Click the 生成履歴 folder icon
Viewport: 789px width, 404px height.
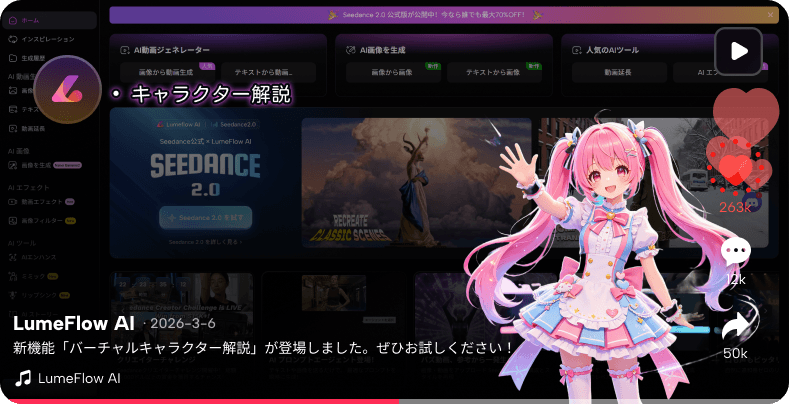13,58
